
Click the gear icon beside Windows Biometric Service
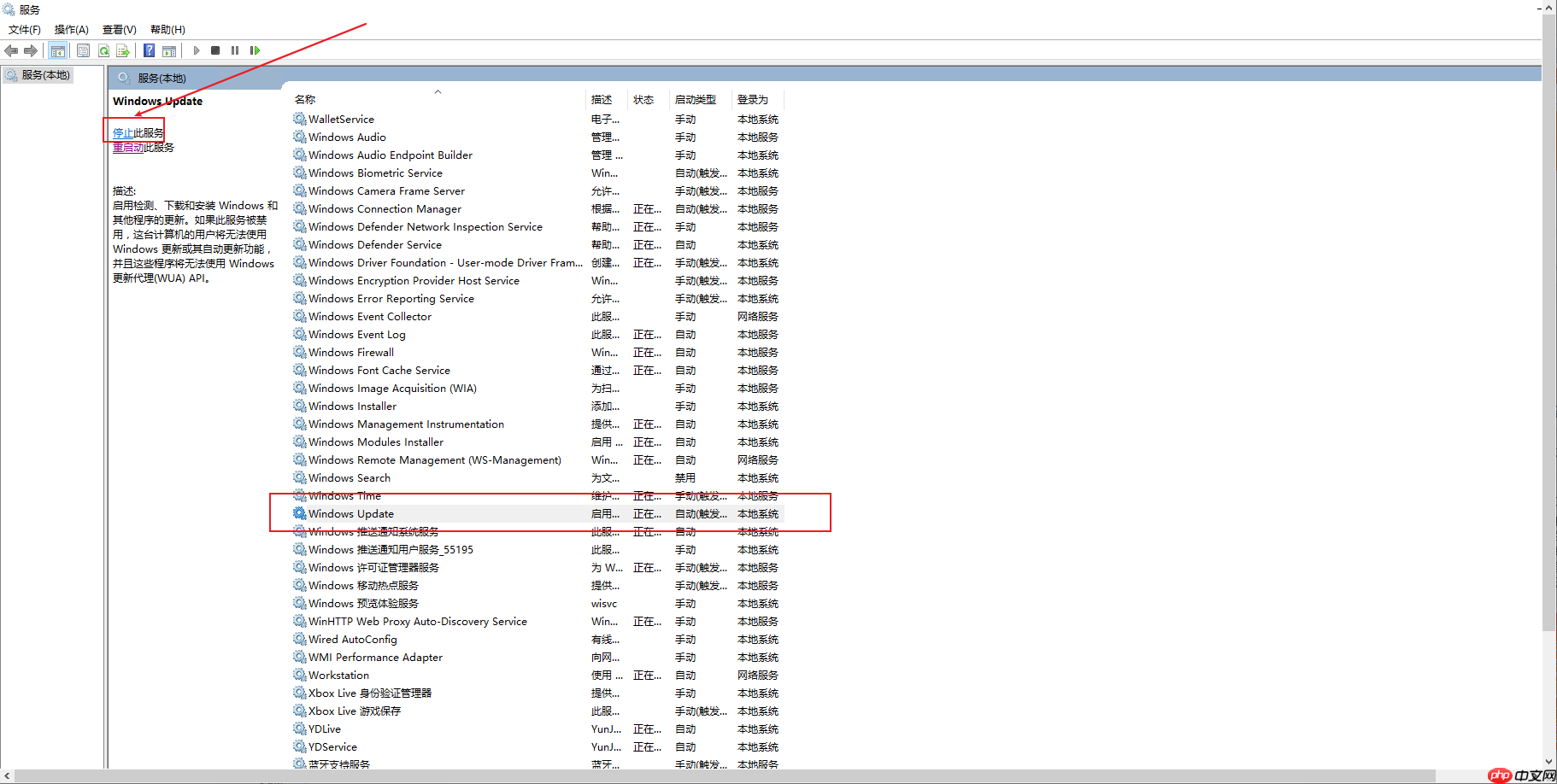click(x=299, y=173)
